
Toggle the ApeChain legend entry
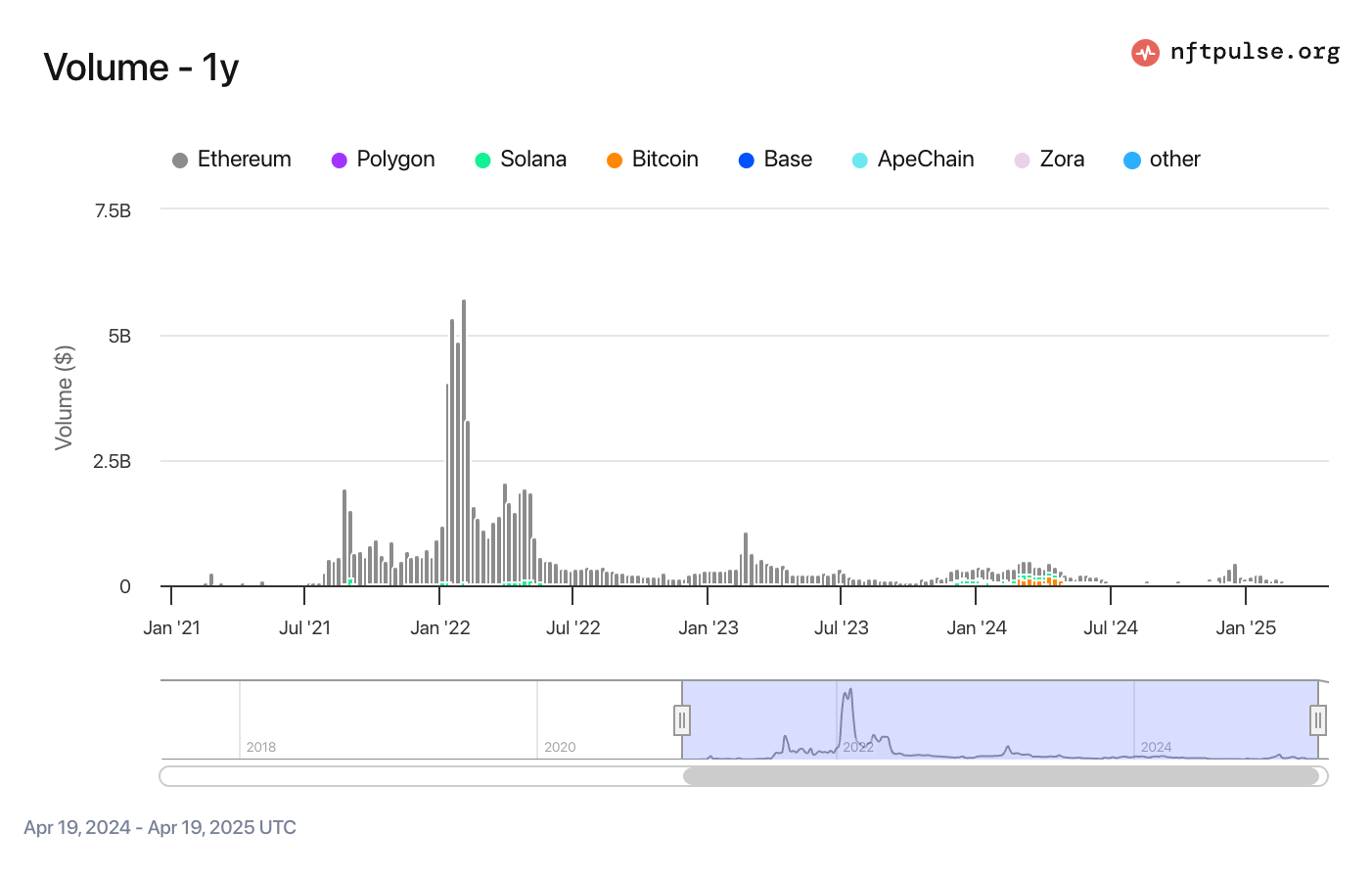point(913,160)
